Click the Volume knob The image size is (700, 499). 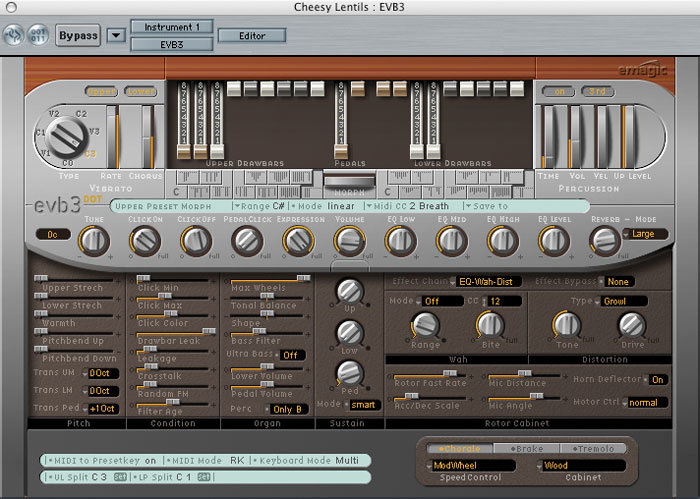[x=350, y=241]
